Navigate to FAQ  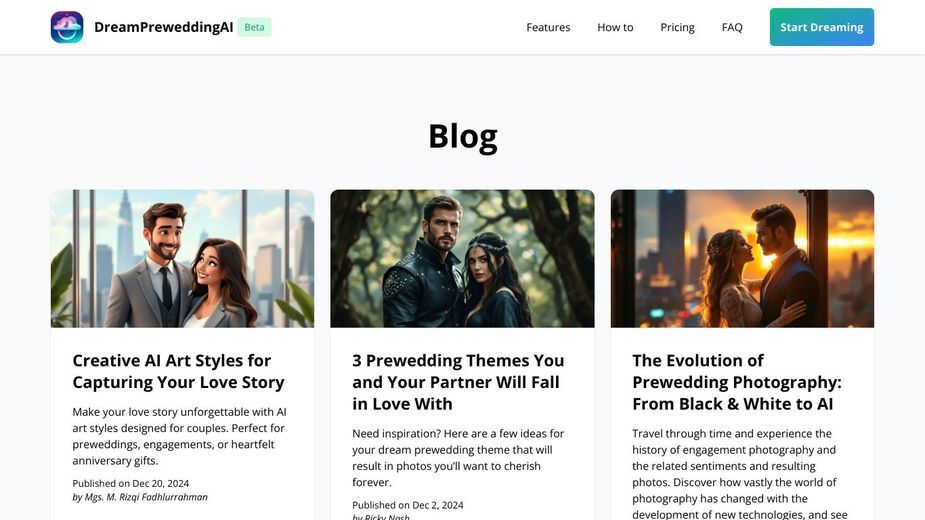tap(732, 27)
